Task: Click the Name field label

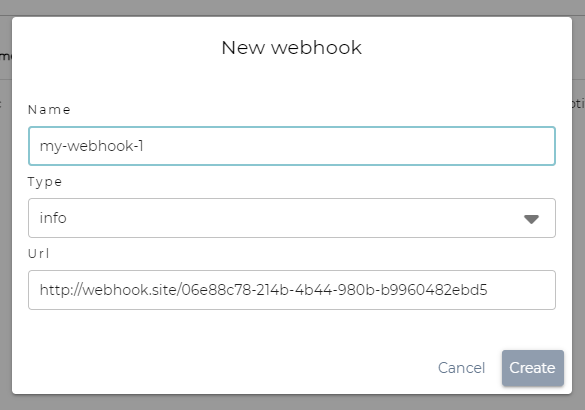Action: click(x=49, y=110)
